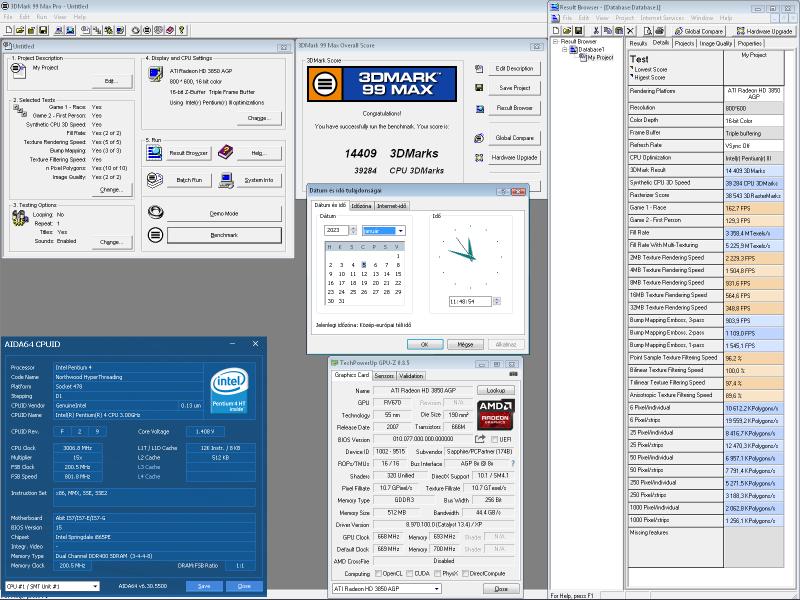The width and height of the screenshot is (800, 600).
Task: Click New document icon in Result Browser toolbar
Action: 556,31
